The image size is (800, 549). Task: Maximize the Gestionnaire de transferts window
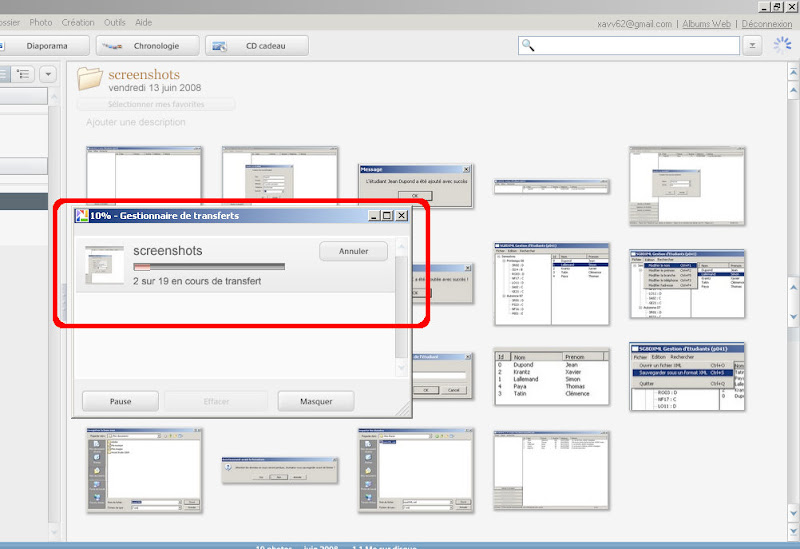tap(387, 215)
